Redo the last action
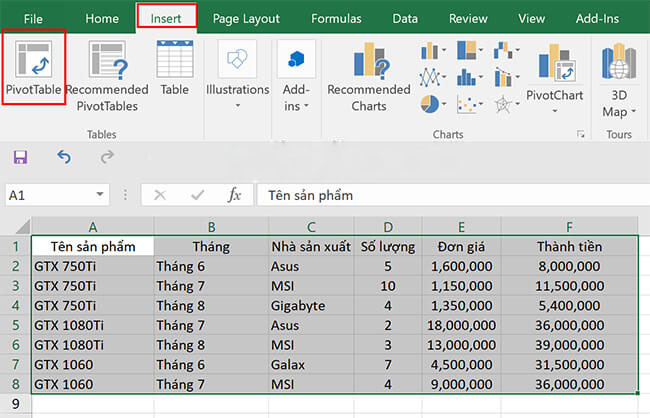This screenshot has width=650, height=418. [x=107, y=157]
